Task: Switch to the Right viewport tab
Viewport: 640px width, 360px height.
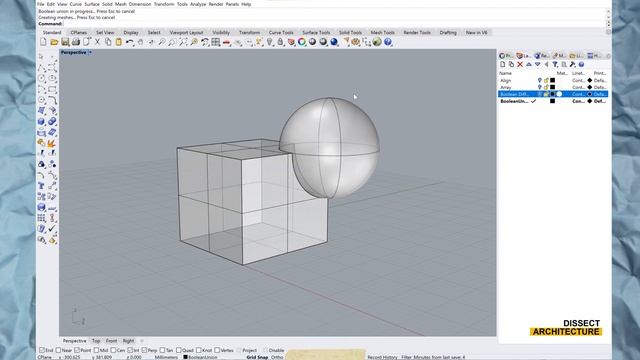Action: coord(128,341)
